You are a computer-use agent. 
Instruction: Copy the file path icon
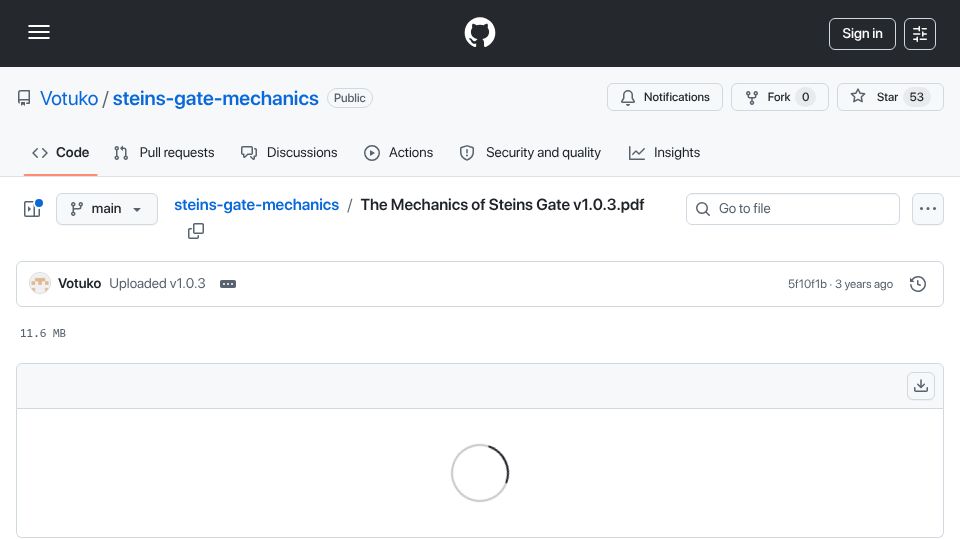(196, 231)
